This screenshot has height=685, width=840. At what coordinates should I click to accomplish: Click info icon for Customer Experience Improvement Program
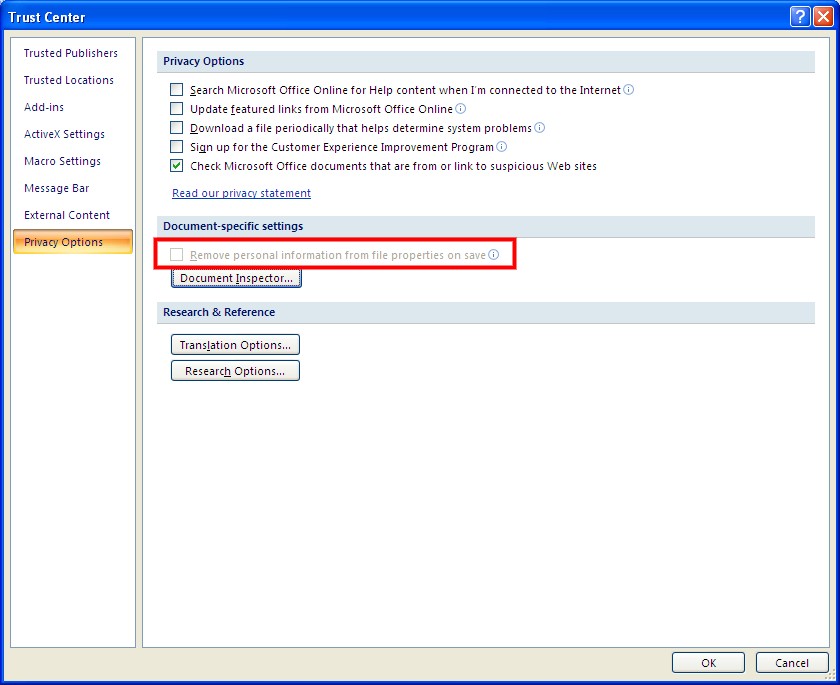click(501, 147)
